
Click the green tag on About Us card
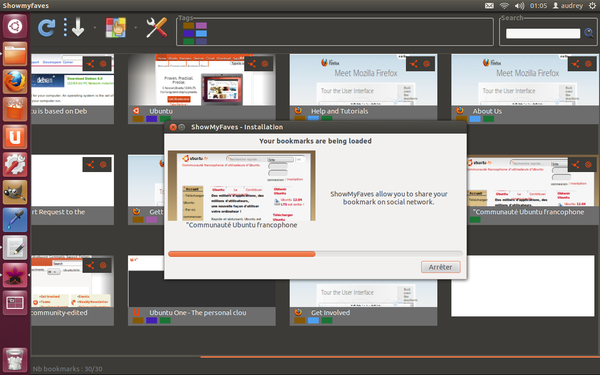[488, 119]
